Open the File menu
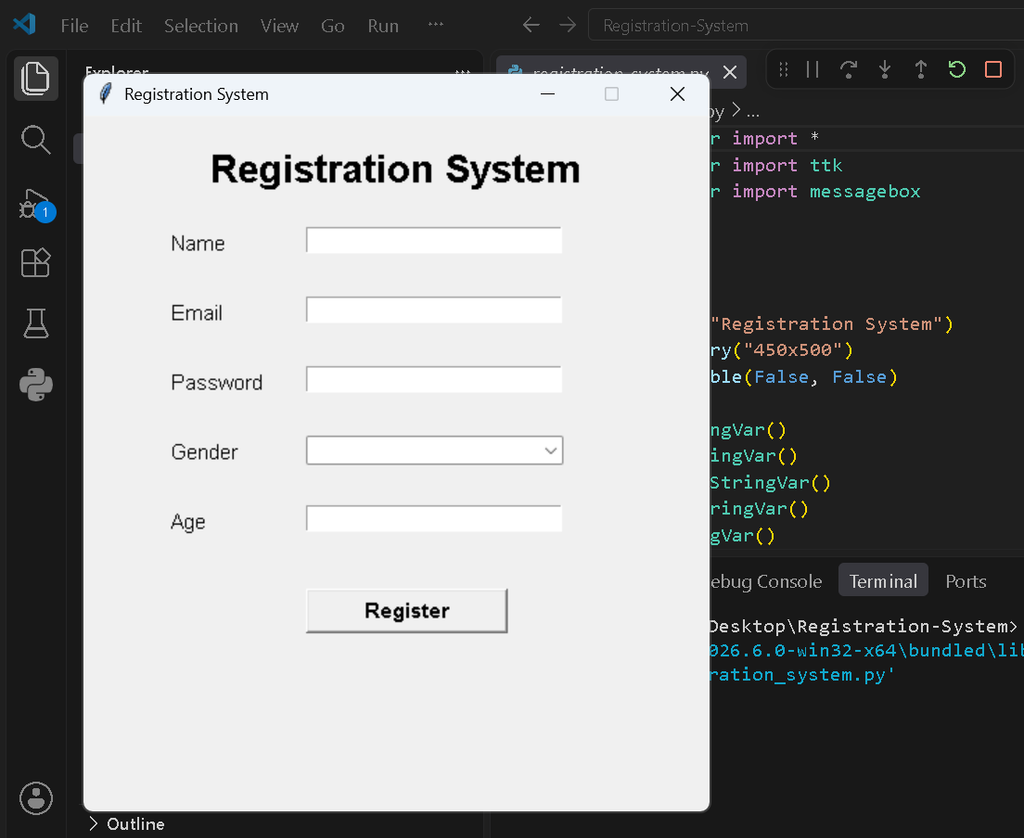The image size is (1024, 838). click(x=74, y=25)
